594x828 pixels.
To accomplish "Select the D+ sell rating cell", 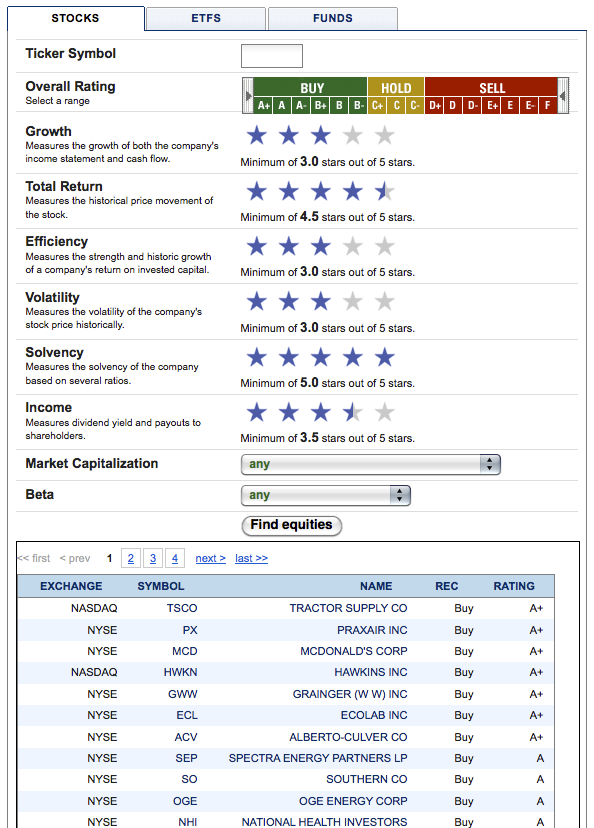I will coord(435,105).
